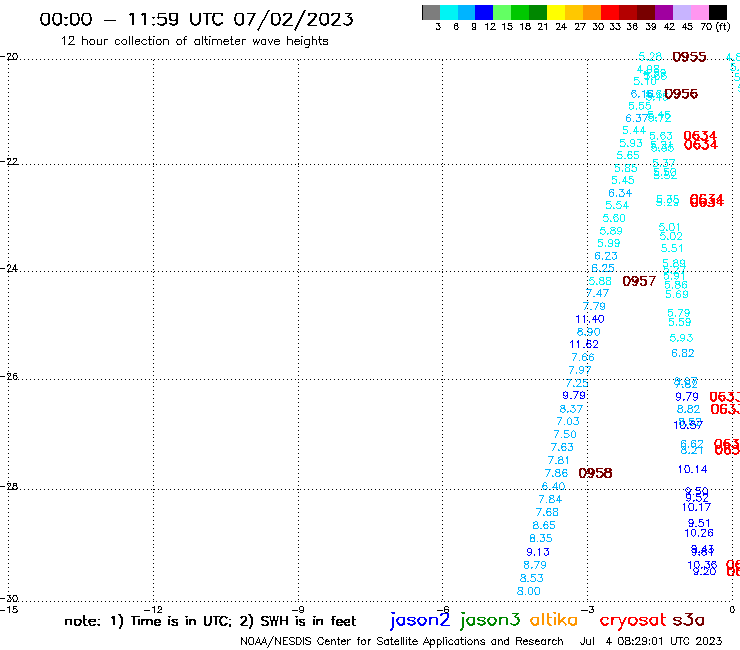Image resolution: width=740 pixels, height=650 pixels.
Task: Click the 7.84 wave height value
Action: click(550, 499)
